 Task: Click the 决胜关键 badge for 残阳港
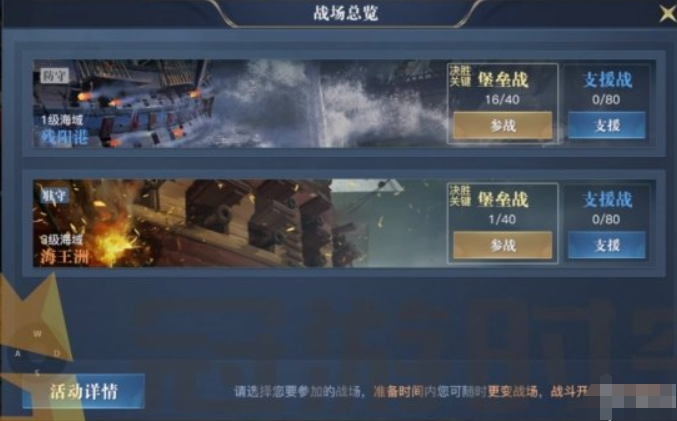coord(460,76)
